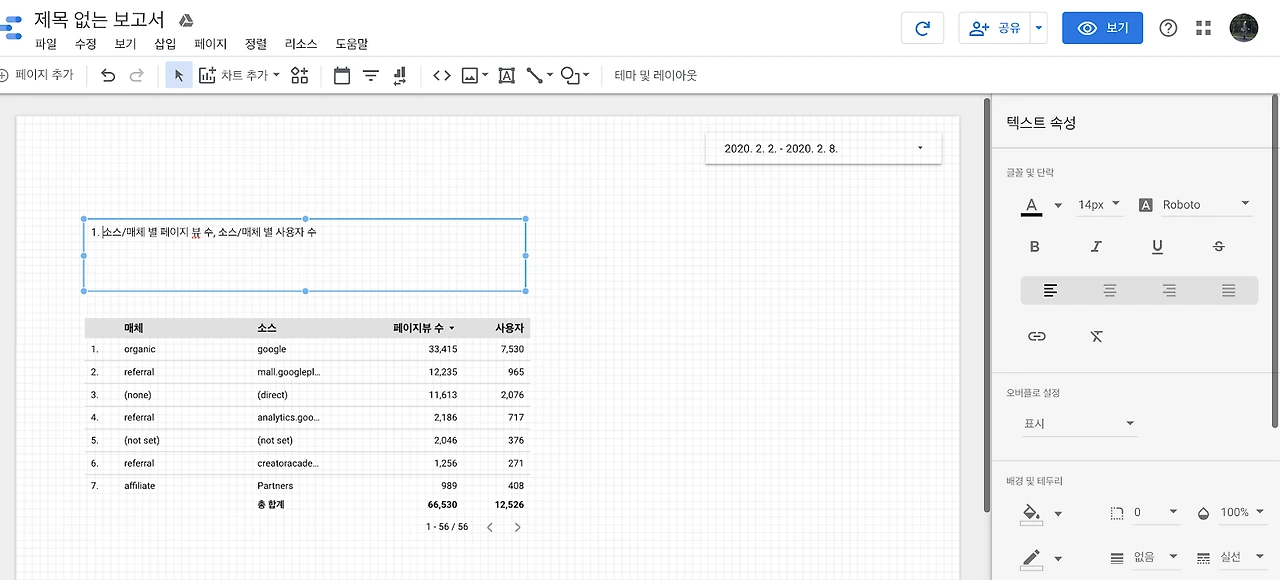Click the report title 제목 없는 보고서
1280x580 pixels.
click(99, 19)
